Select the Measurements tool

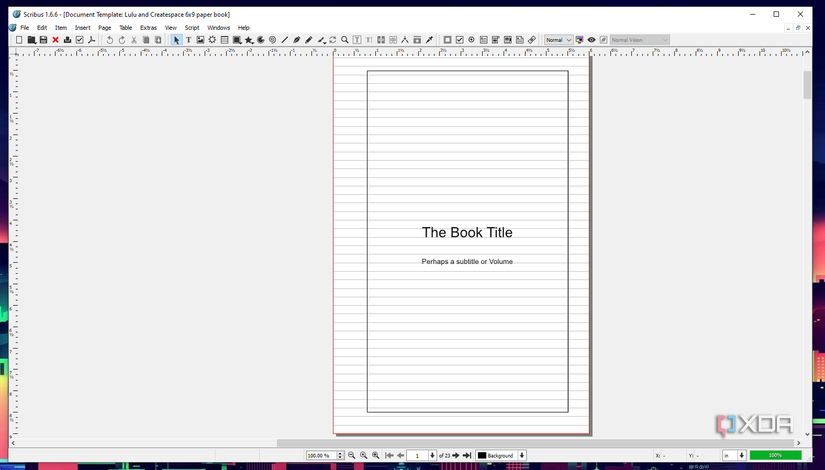pos(405,40)
